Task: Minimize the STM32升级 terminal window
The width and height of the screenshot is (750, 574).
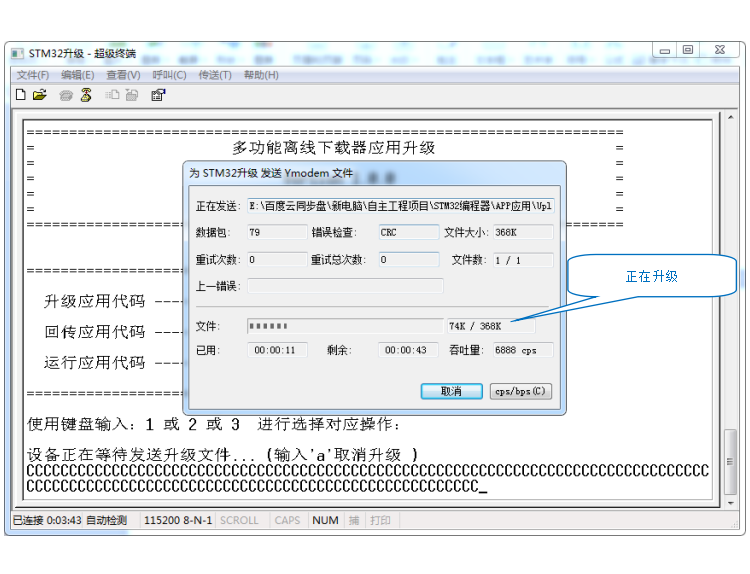Action: (x=665, y=50)
